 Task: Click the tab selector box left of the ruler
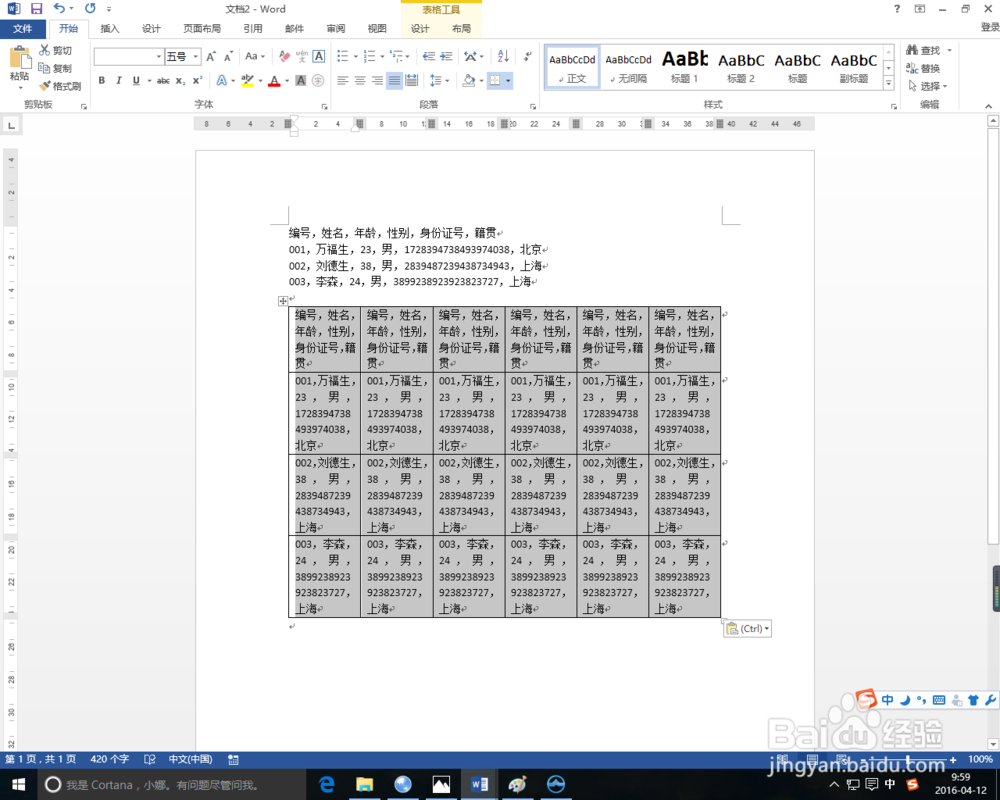pyautogui.click(x=11, y=125)
